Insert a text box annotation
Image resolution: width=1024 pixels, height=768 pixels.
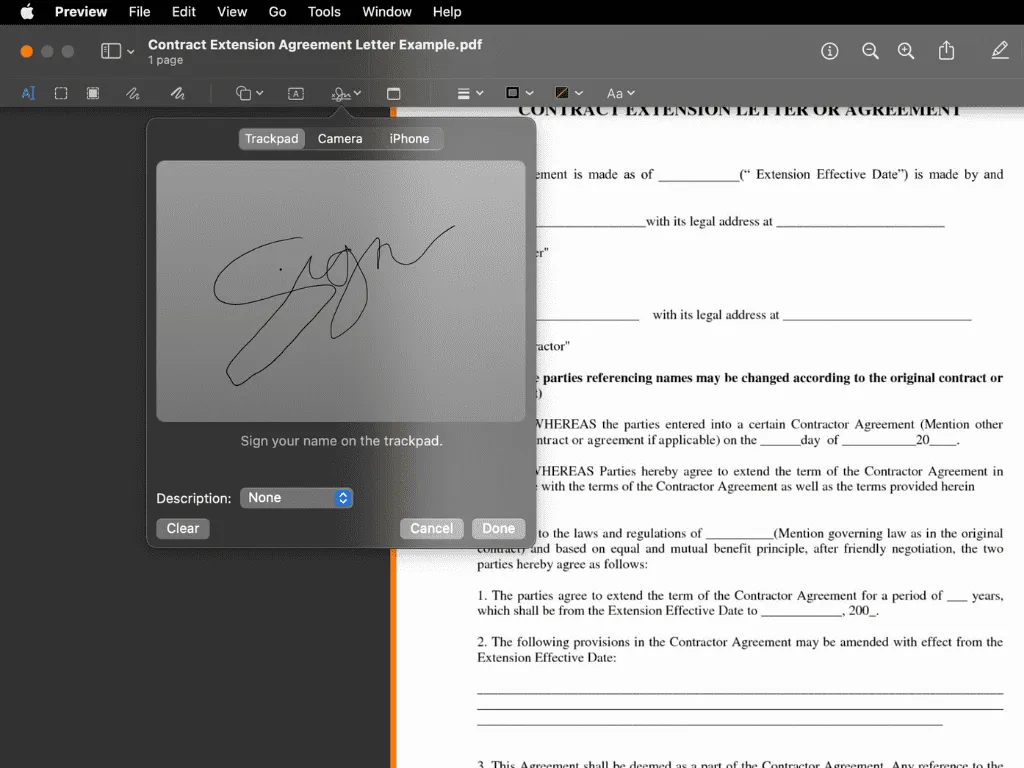[x=295, y=93]
